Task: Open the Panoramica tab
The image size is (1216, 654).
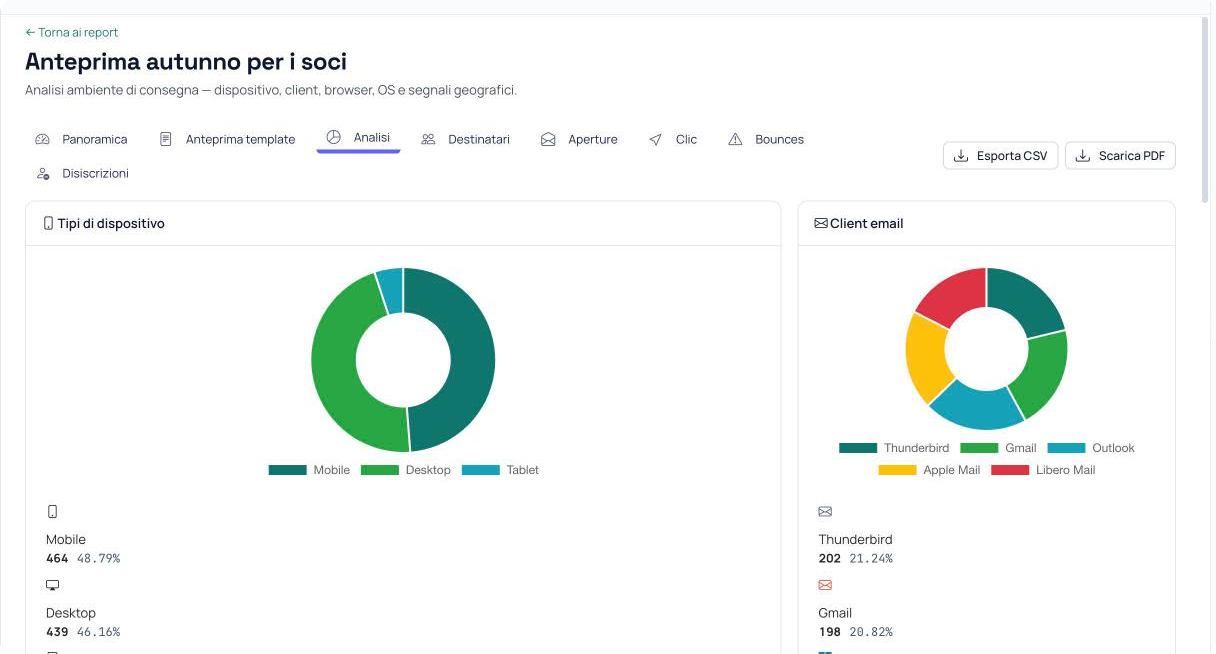Action: point(81,139)
